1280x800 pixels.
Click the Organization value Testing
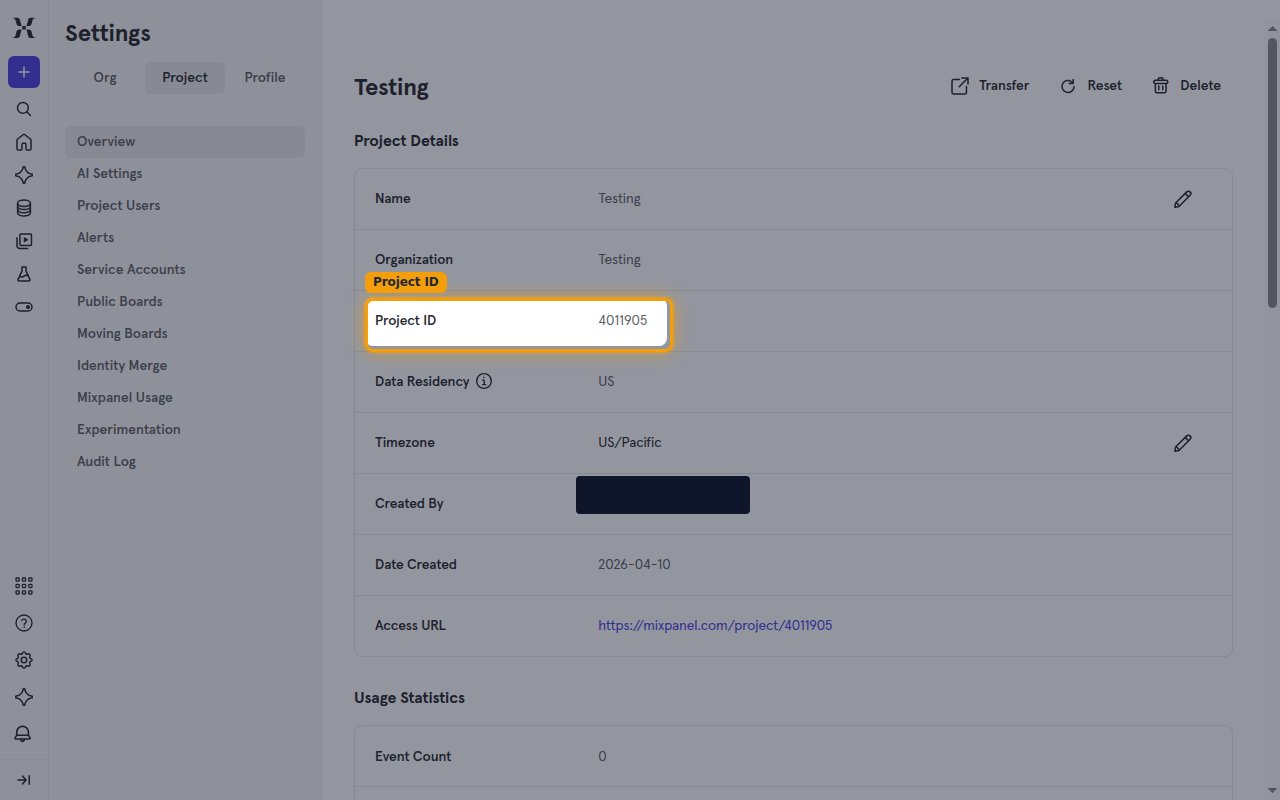(619, 259)
